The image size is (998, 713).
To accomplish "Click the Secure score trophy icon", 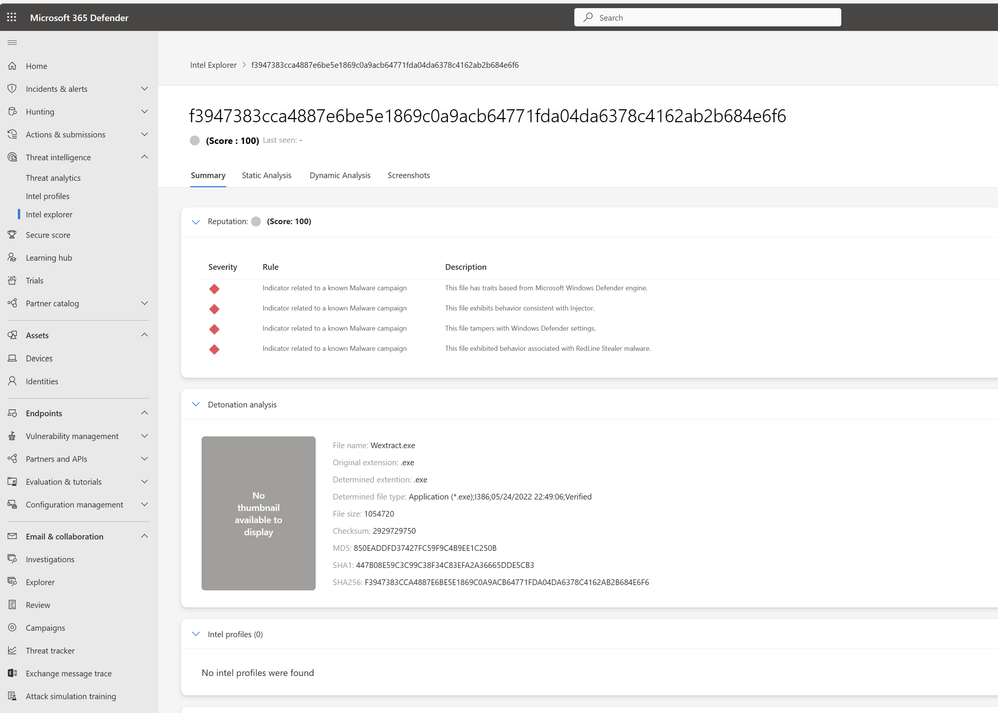I will tap(12, 235).
